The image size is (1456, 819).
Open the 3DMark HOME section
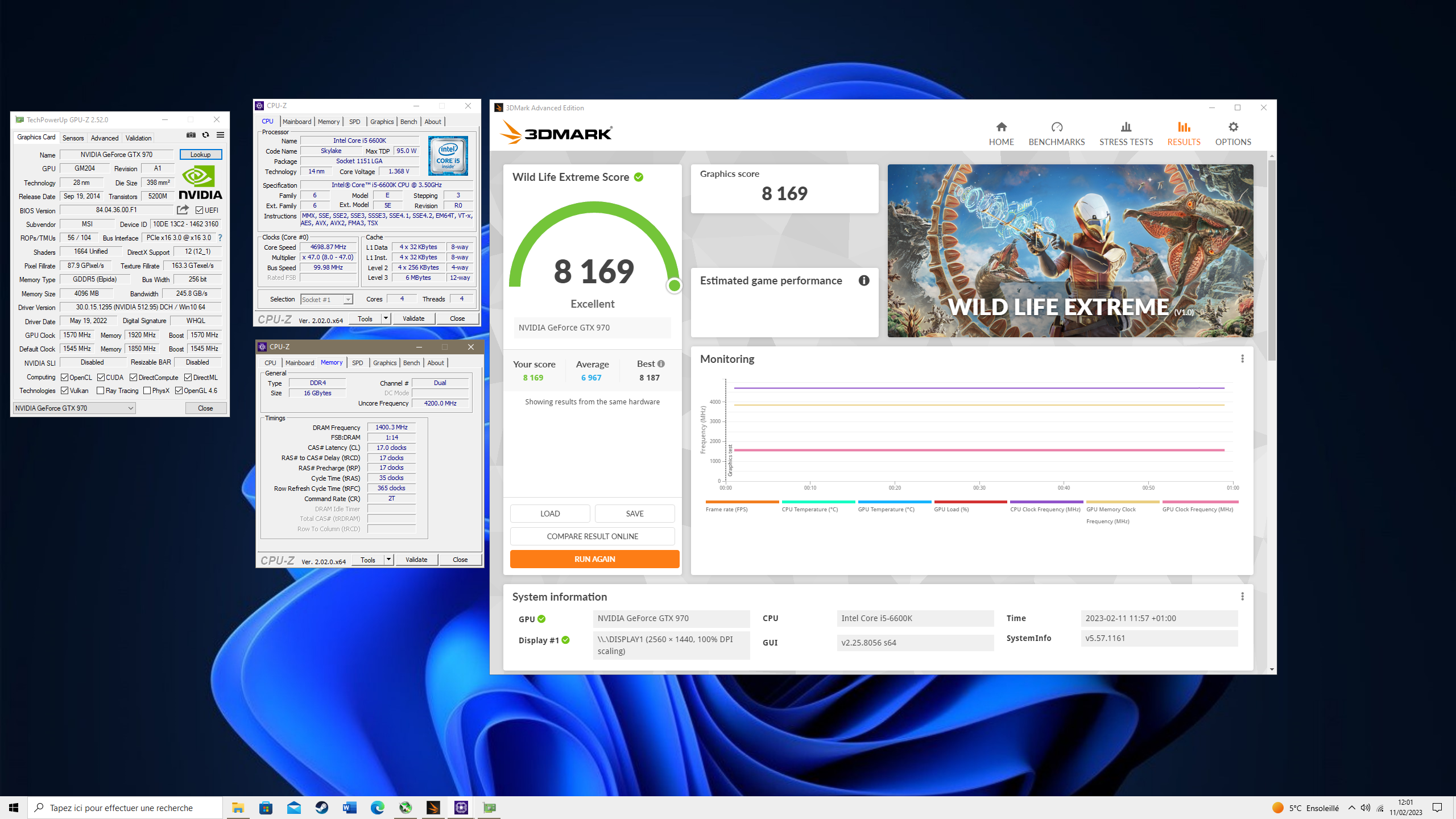(1001, 134)
